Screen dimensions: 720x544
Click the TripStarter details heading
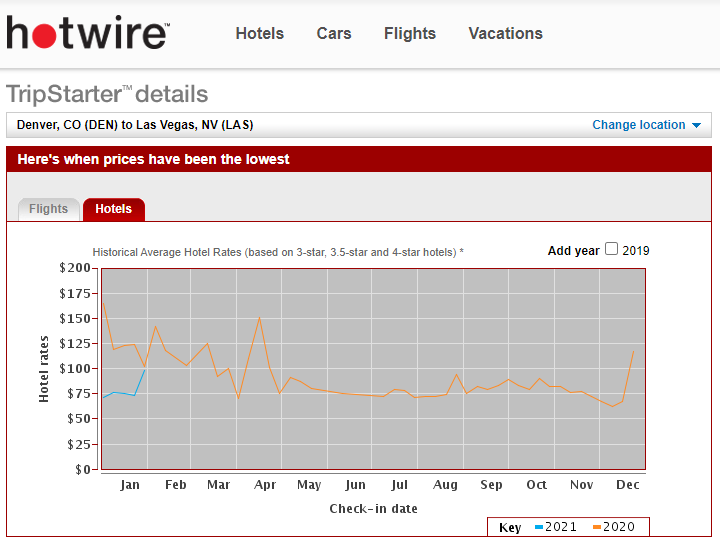[107, 94]
